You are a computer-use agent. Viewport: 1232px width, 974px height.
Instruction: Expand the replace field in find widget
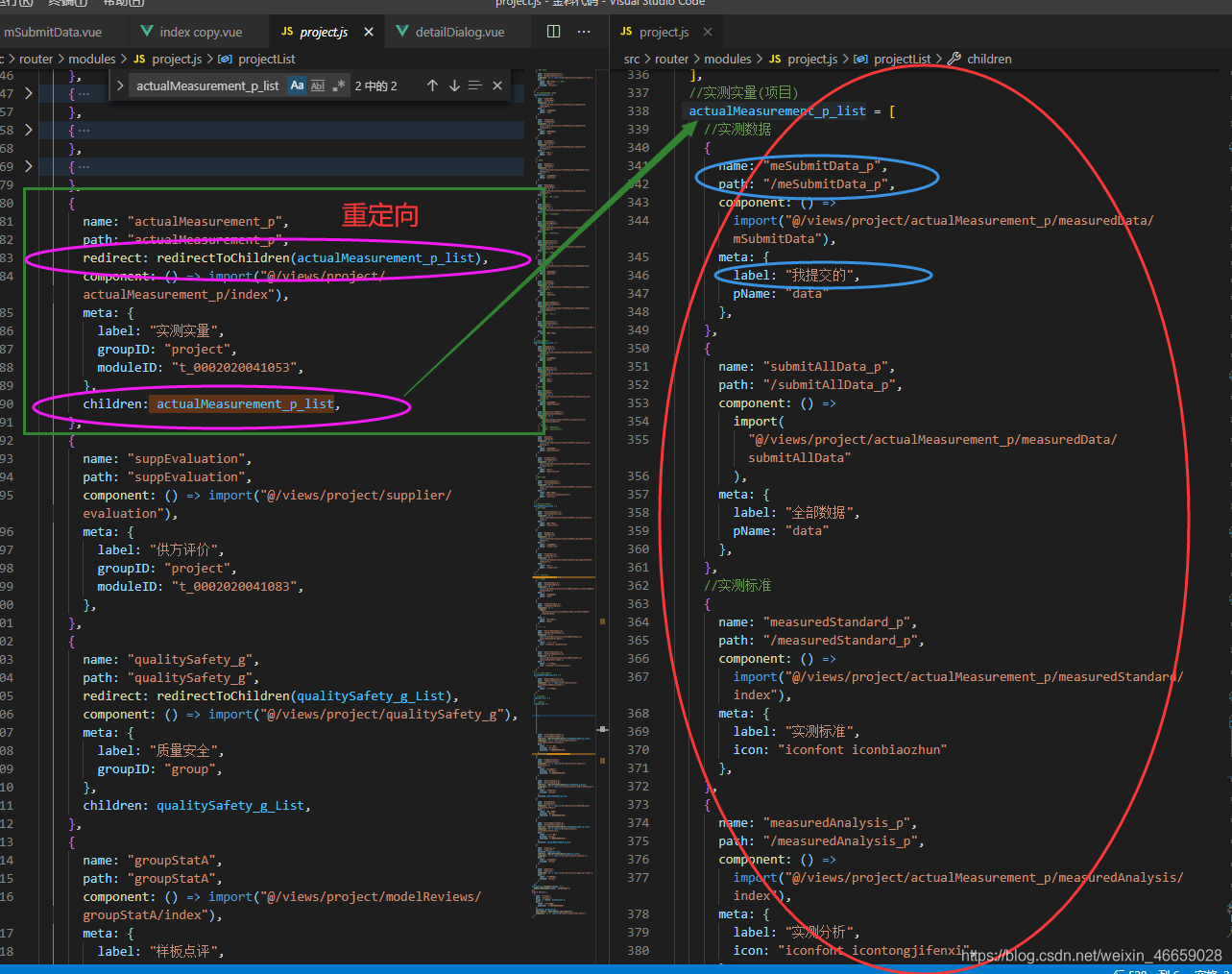click(120, 85)
